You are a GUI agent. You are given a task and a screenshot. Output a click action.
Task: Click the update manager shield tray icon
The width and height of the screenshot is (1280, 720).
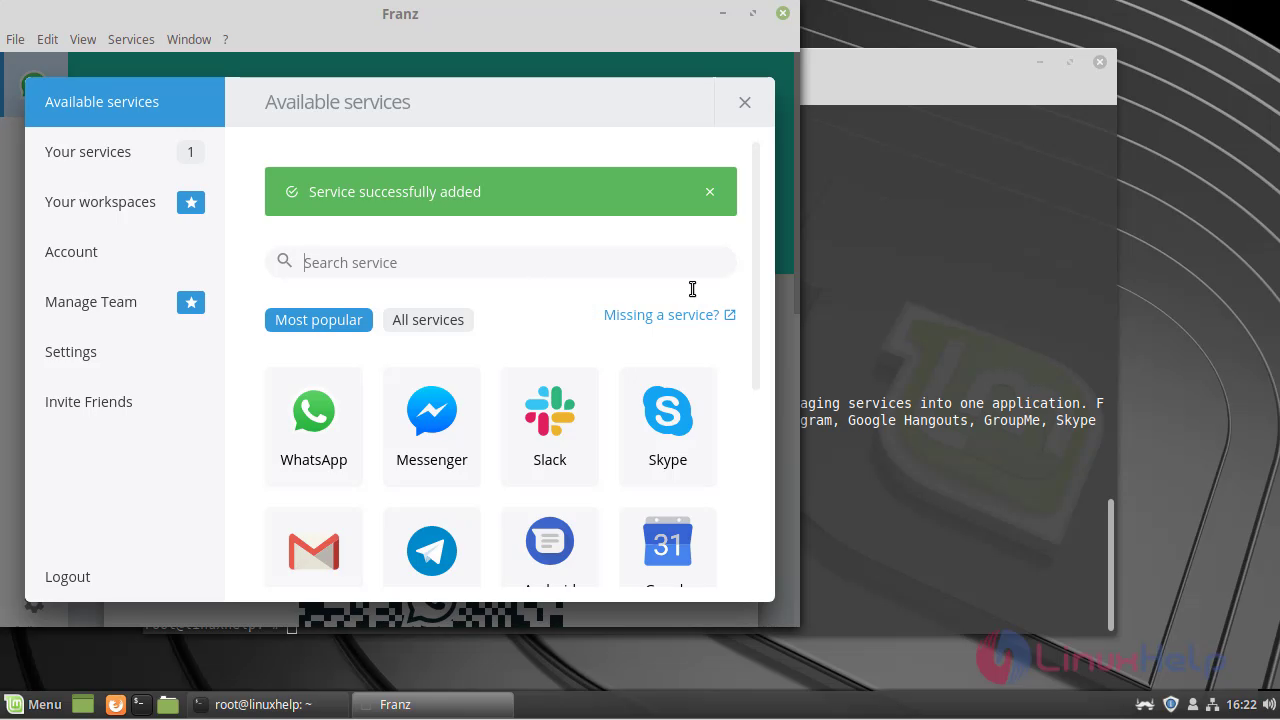click(x=1171, y=704)
